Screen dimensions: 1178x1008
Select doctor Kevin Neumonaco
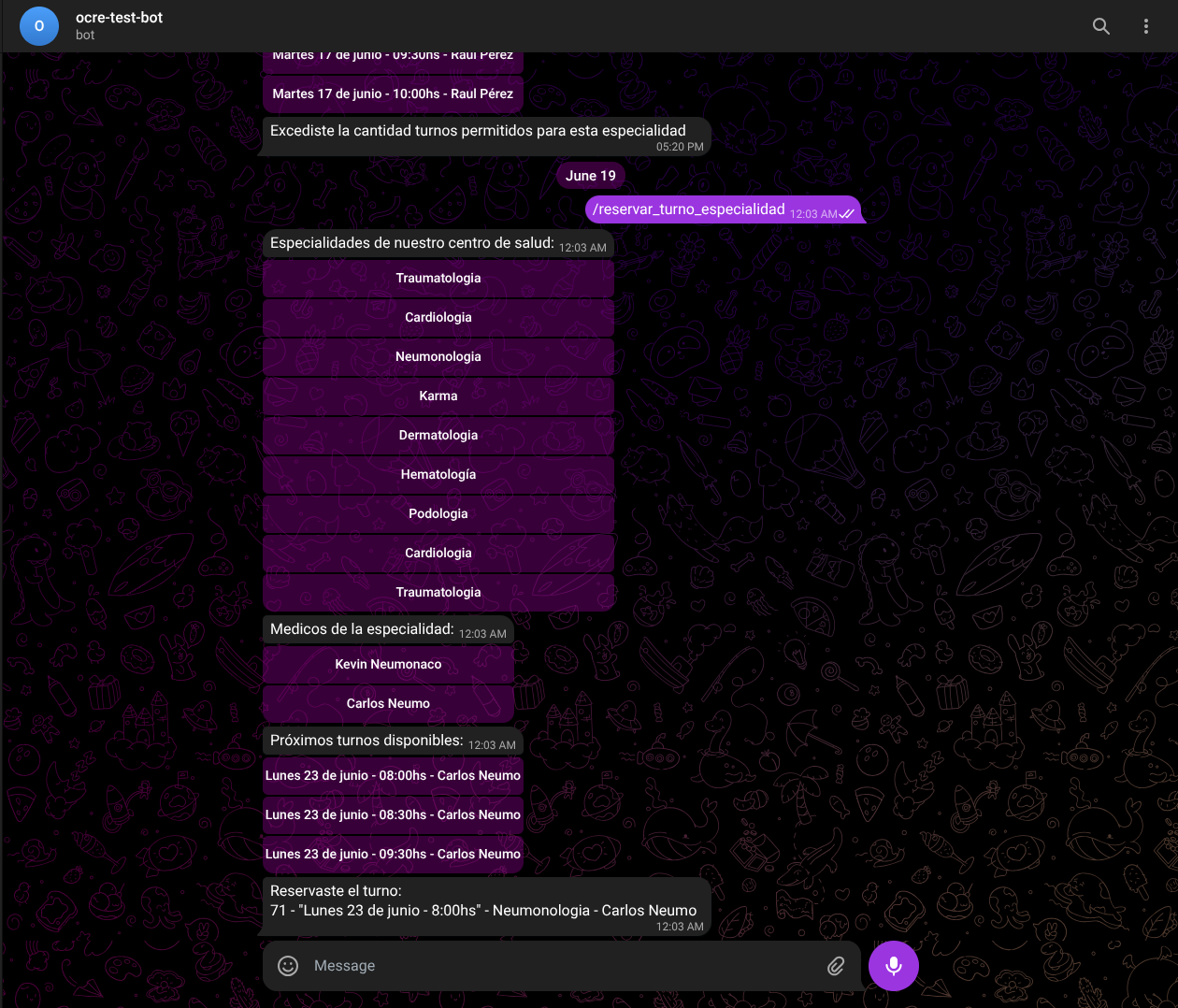click(x=388, y=665)
